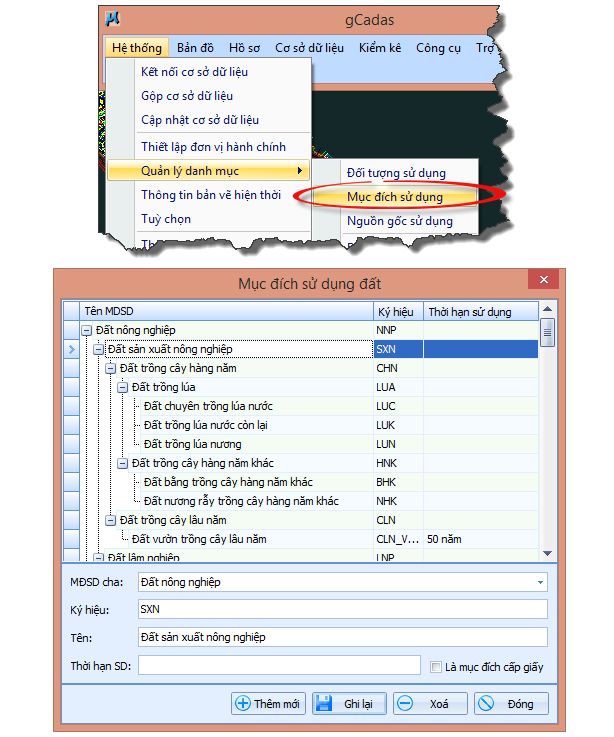This screenshot has width=614, height=737.
Task: Collapse the Đất nông nghiệp tree node
Action: [x=88, y=330]
